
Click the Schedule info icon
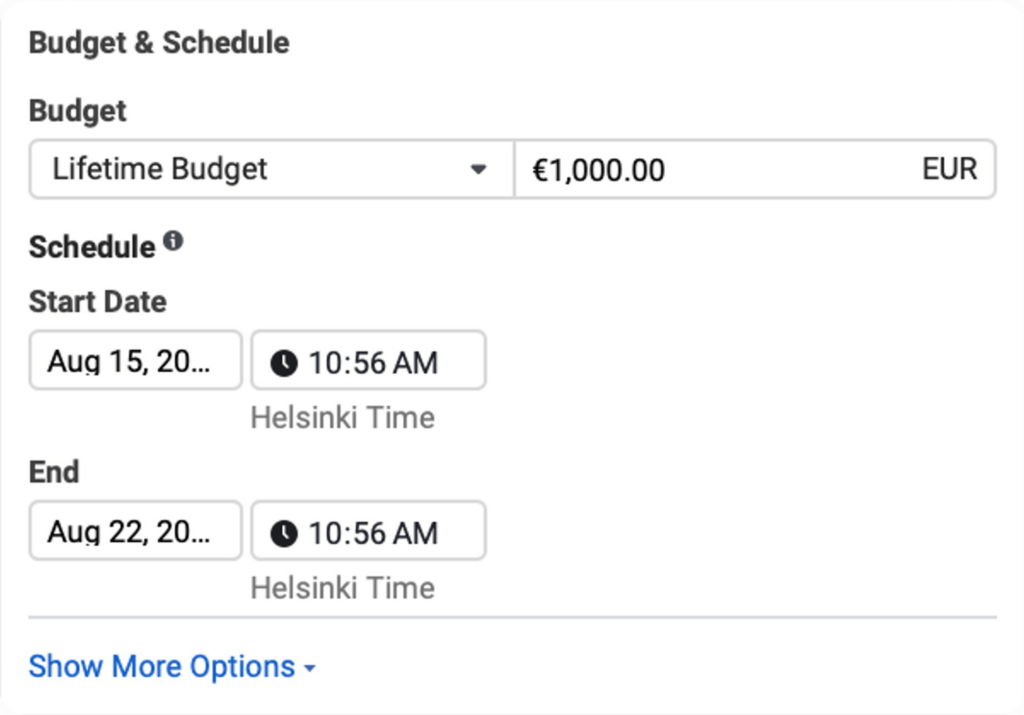(x=173, y=241)
